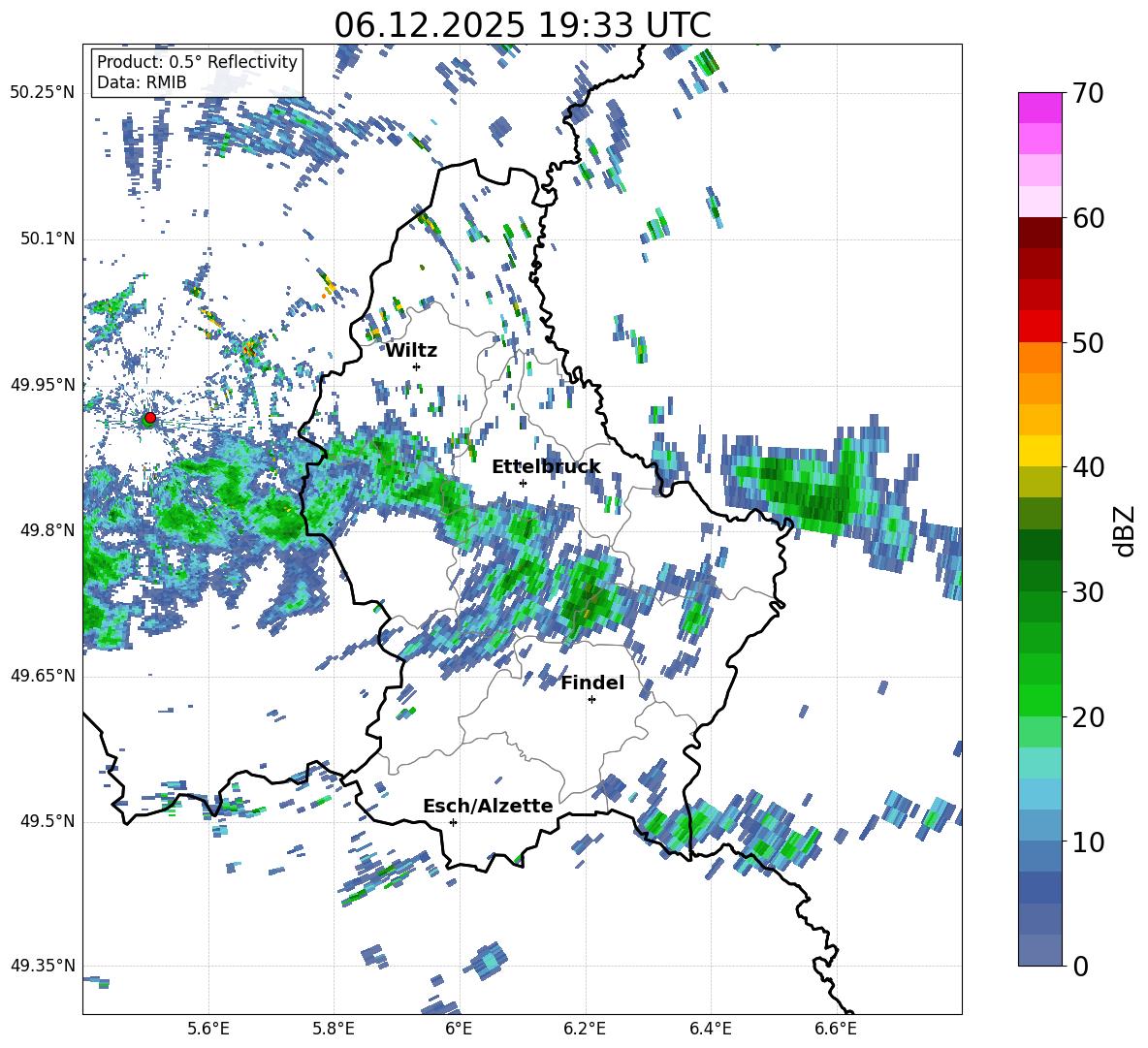
Task: Select the Esch/Alzette city label
Action: (488, 806)
